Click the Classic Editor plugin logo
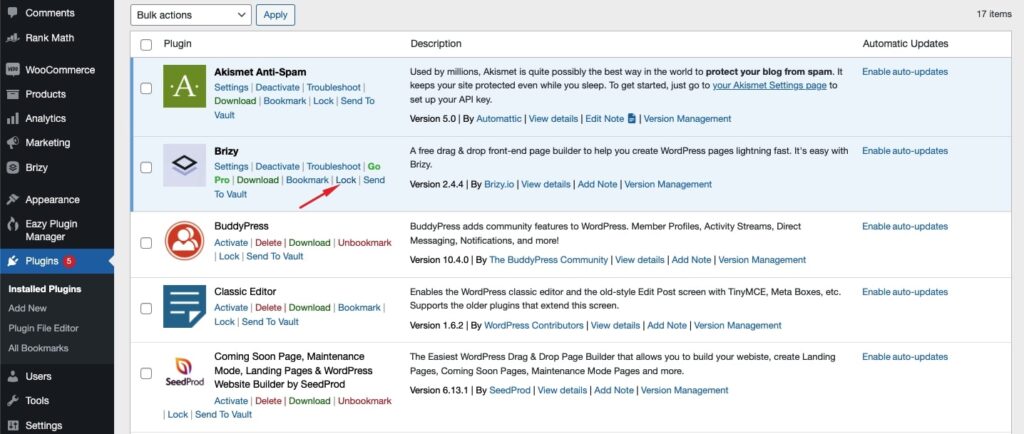Image resolution: width=1024 pixels, height=434 pixels. click(x=185, y=306)
